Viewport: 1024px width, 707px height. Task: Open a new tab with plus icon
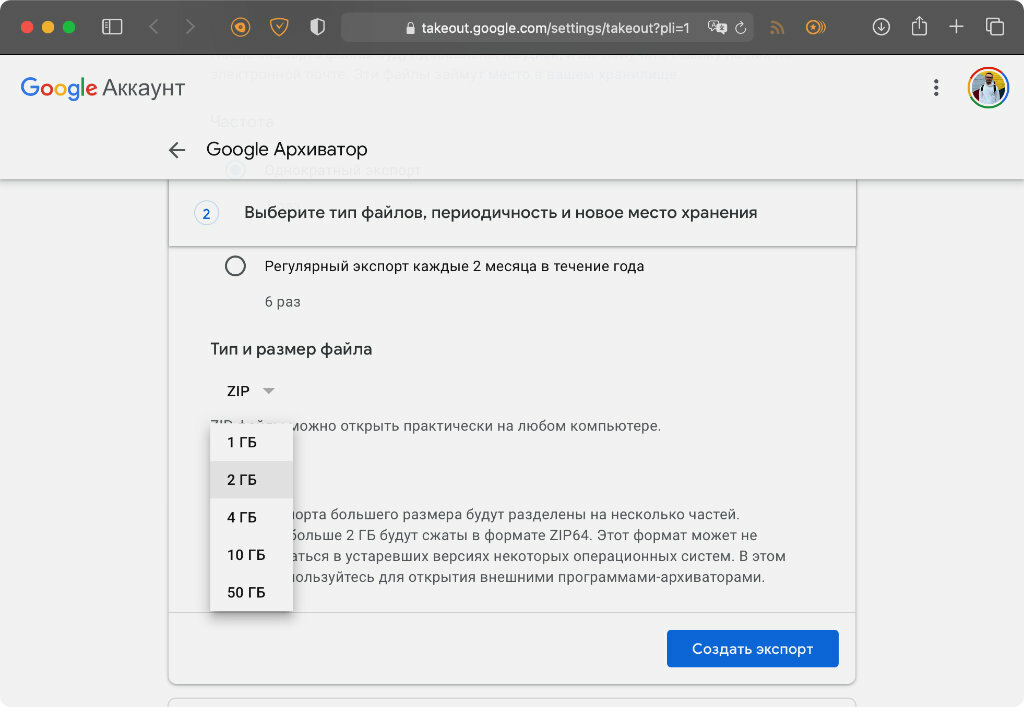pyautogui.click(x=956, y=27)
